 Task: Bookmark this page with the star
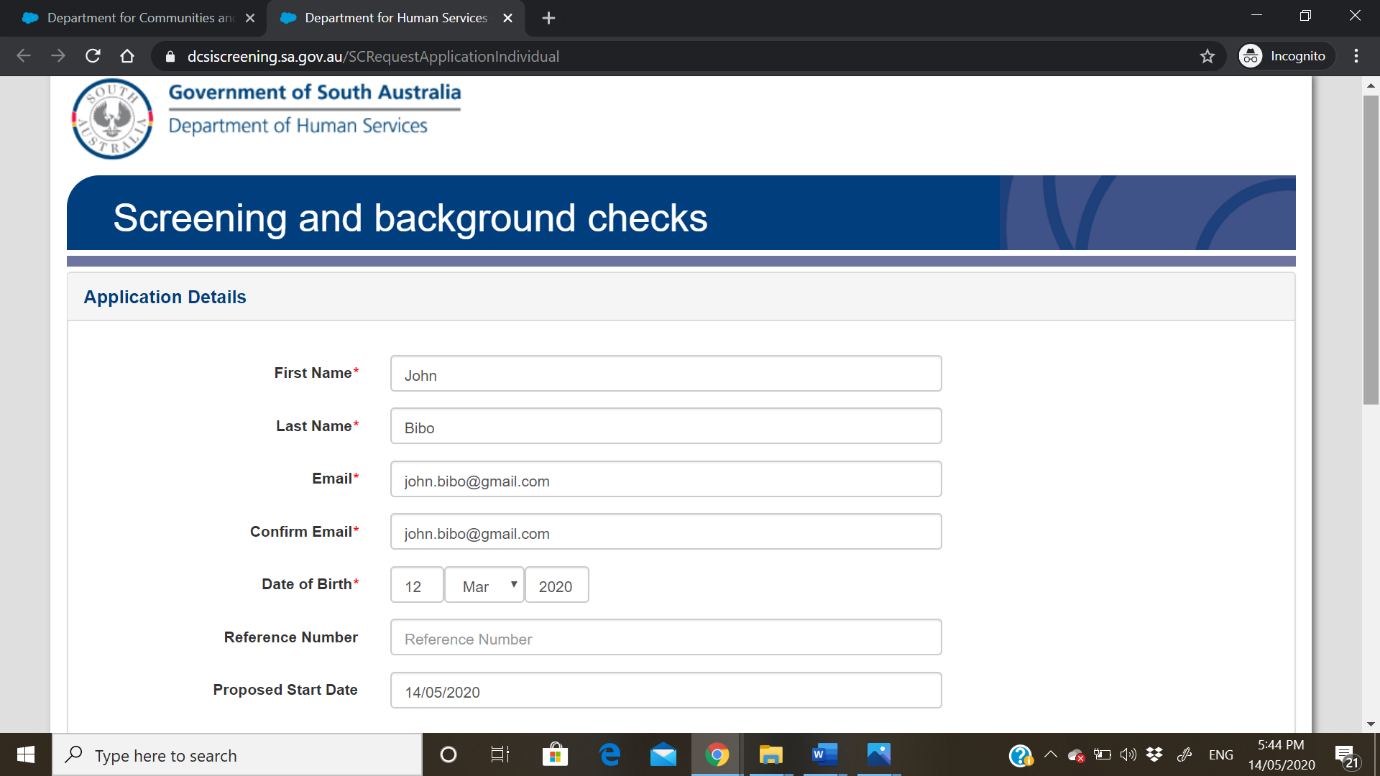1207,56
